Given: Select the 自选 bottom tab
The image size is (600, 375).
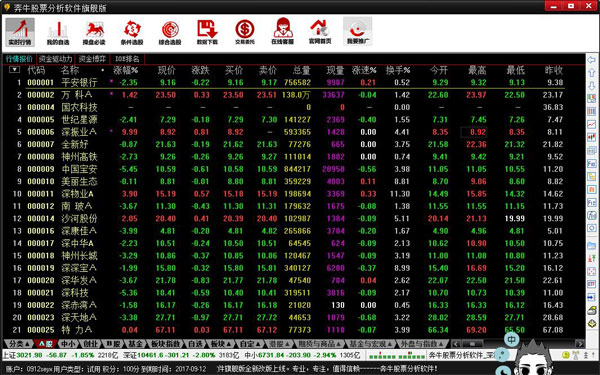Looking at the screenshot, I should pyautogui.click(x=195, y=344).
